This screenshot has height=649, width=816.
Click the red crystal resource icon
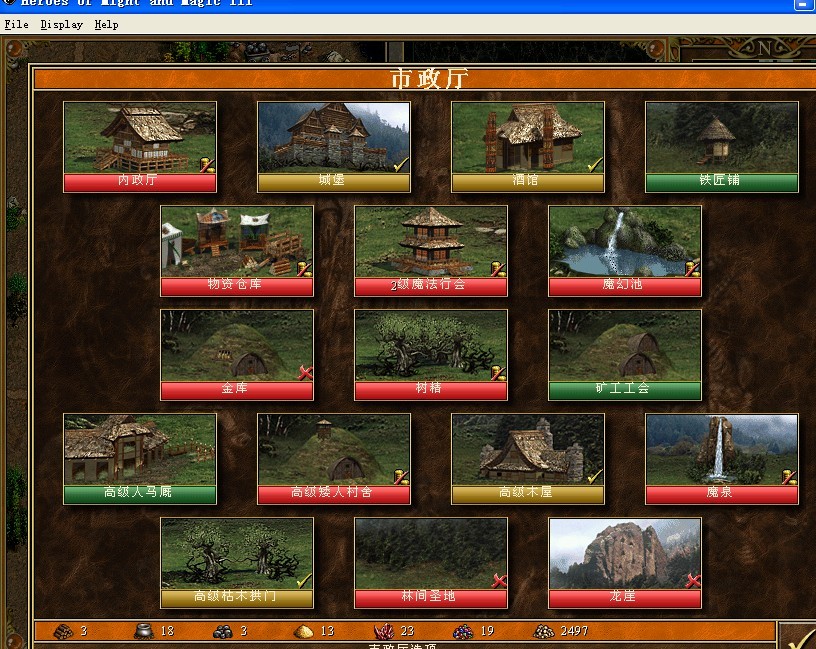pos(384,631)
